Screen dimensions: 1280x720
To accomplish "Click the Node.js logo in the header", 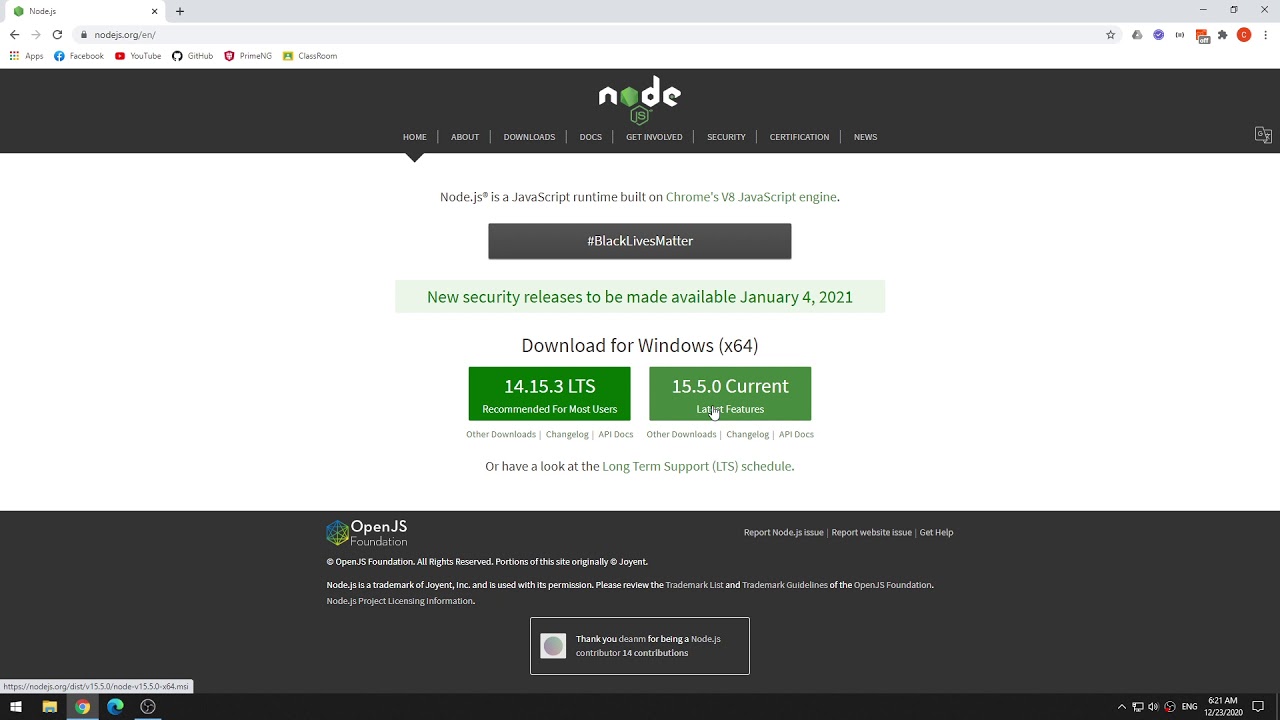I will [640, 100].
